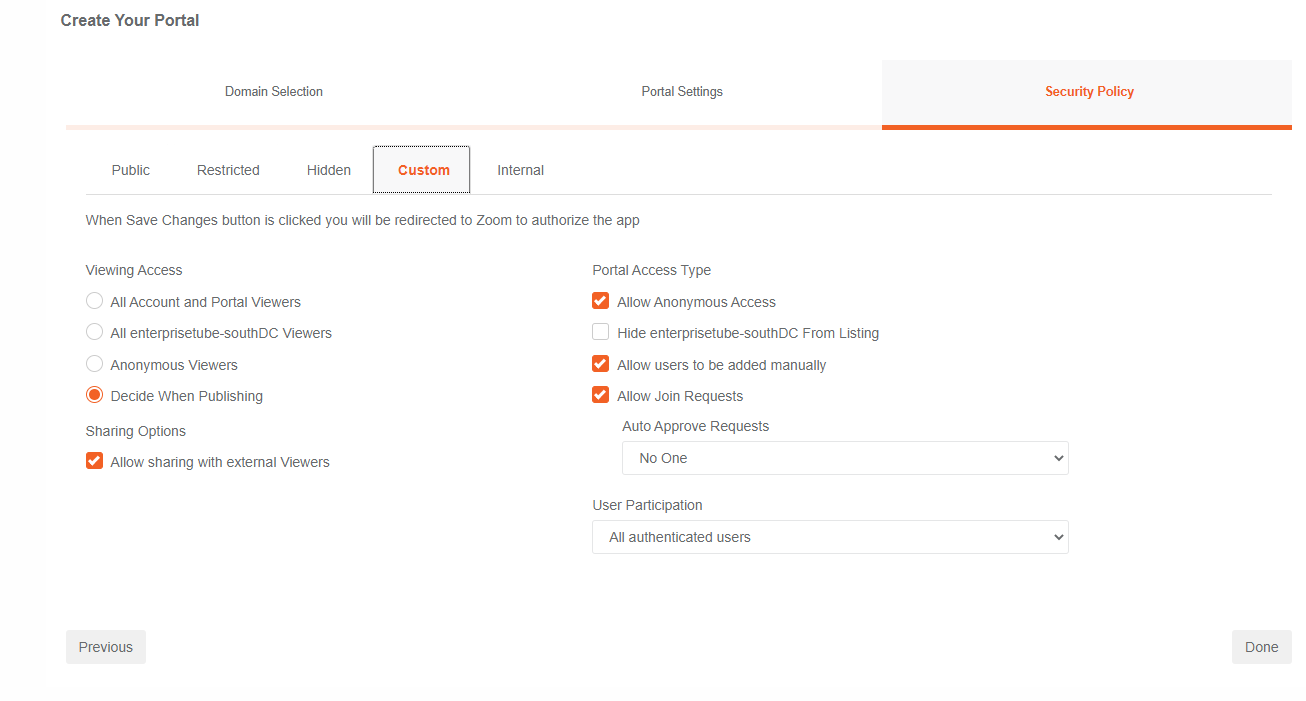
Task: Disable Allow Anonymous Access checkbox
Action: point(601,301)
